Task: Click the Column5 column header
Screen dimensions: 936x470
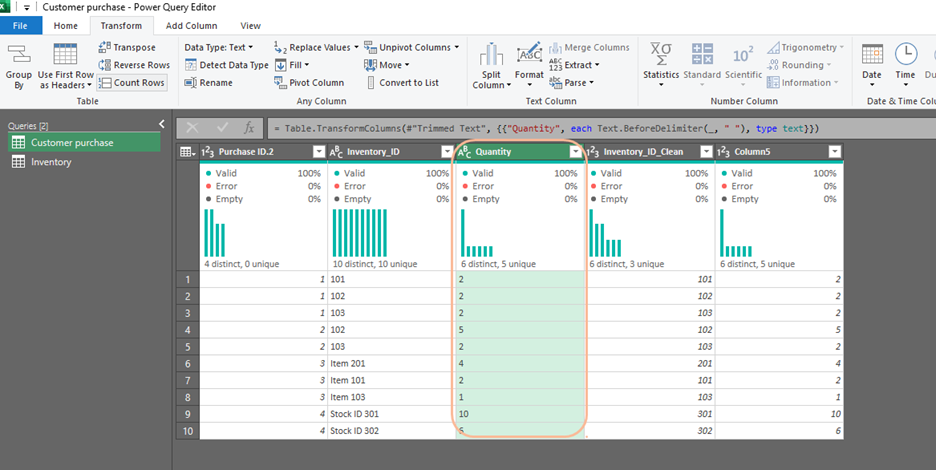Action: [x=779, y=152]
